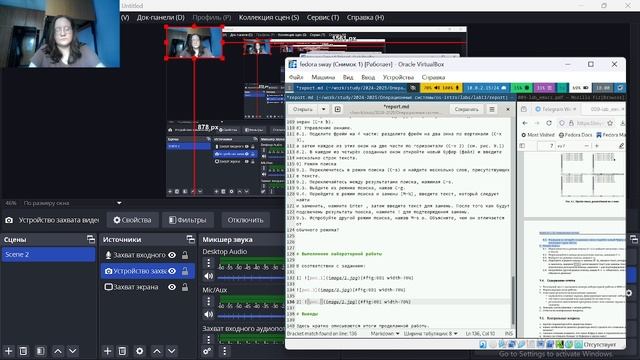Zoom out PDF with minus icon

tap(586, 146)
